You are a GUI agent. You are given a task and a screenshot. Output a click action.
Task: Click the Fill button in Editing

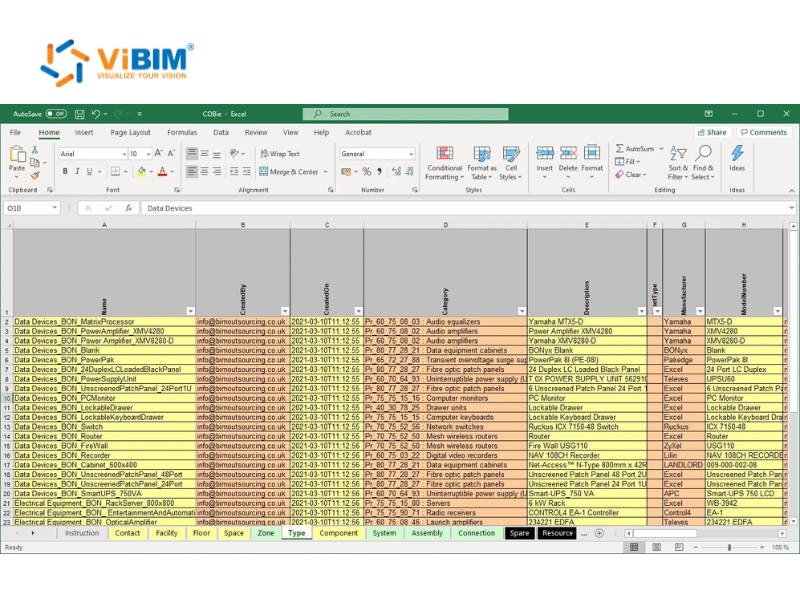627,162
